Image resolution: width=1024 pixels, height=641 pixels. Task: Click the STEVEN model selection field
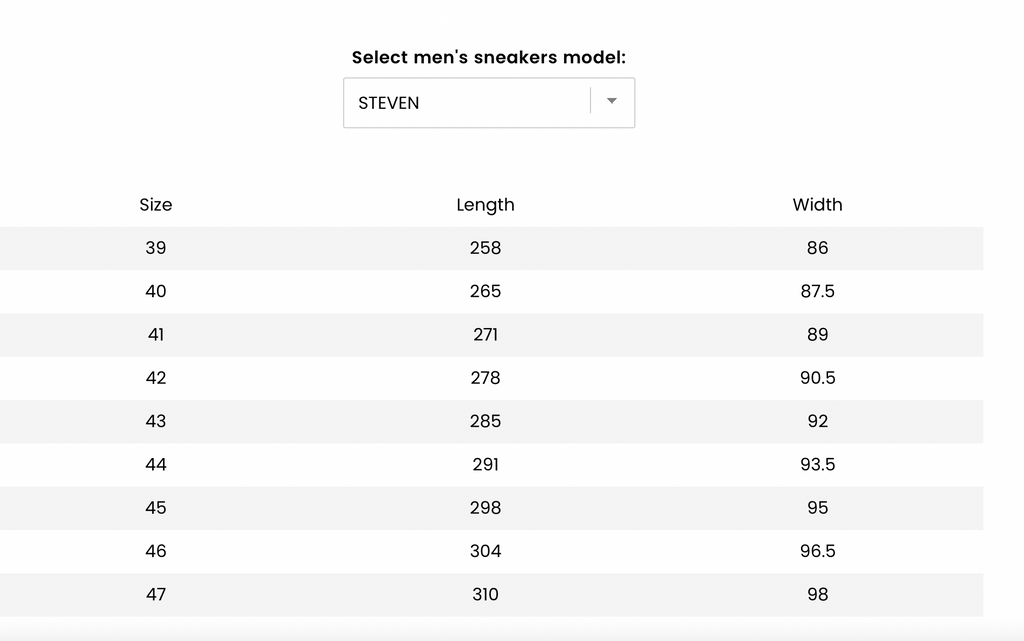pos(489,103)
